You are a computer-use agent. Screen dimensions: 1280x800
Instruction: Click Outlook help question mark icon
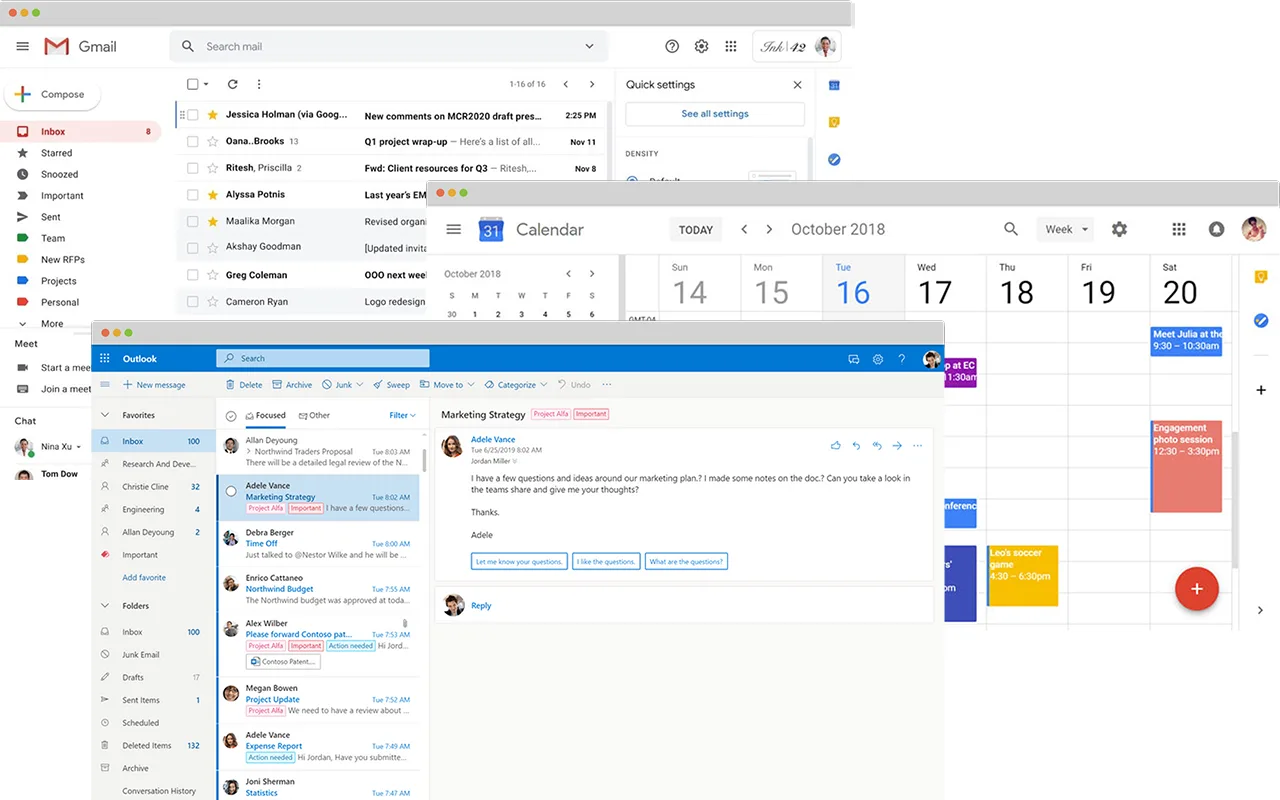(x=902, y=359)
